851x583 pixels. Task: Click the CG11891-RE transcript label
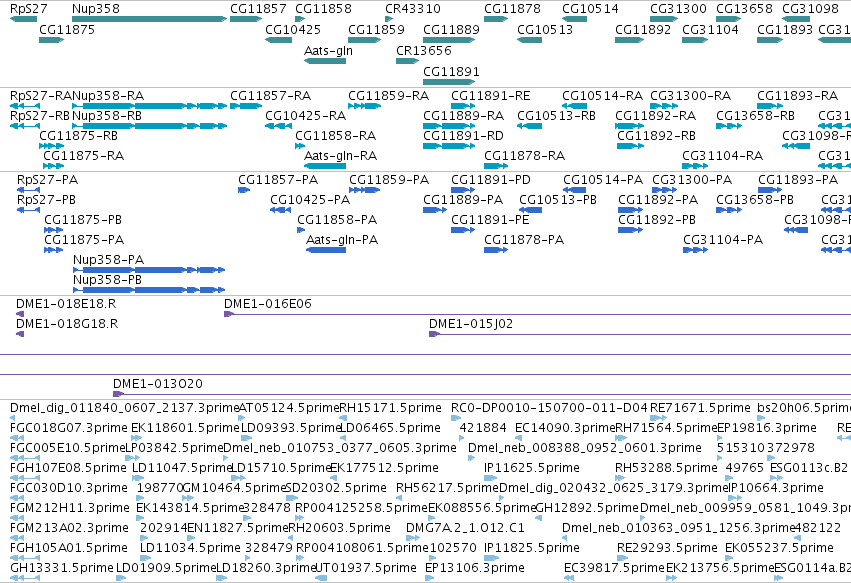(491, 96)
